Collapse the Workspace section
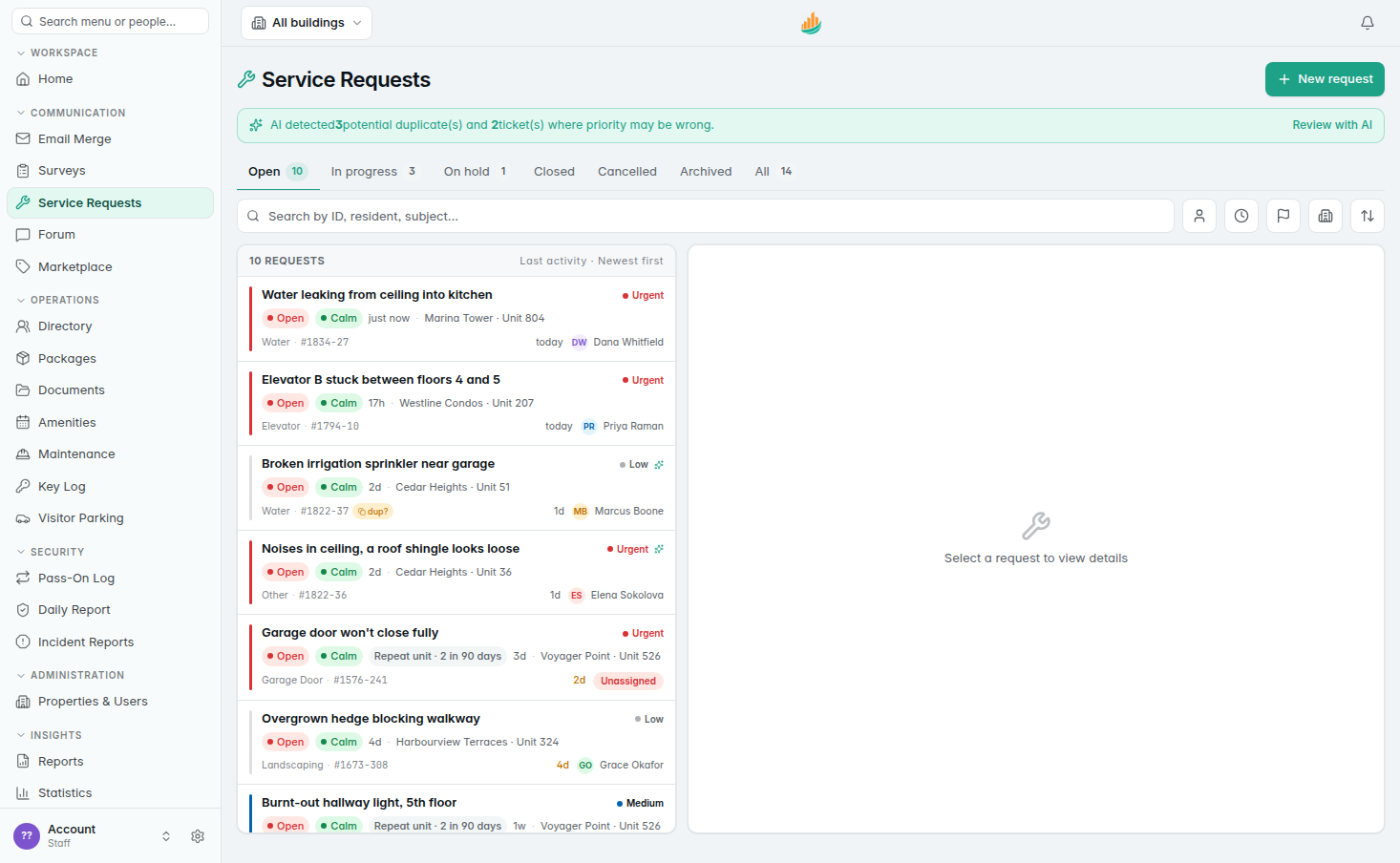Image resolution: width=1400 pixels, height=863 pixels. coord(57,53)
